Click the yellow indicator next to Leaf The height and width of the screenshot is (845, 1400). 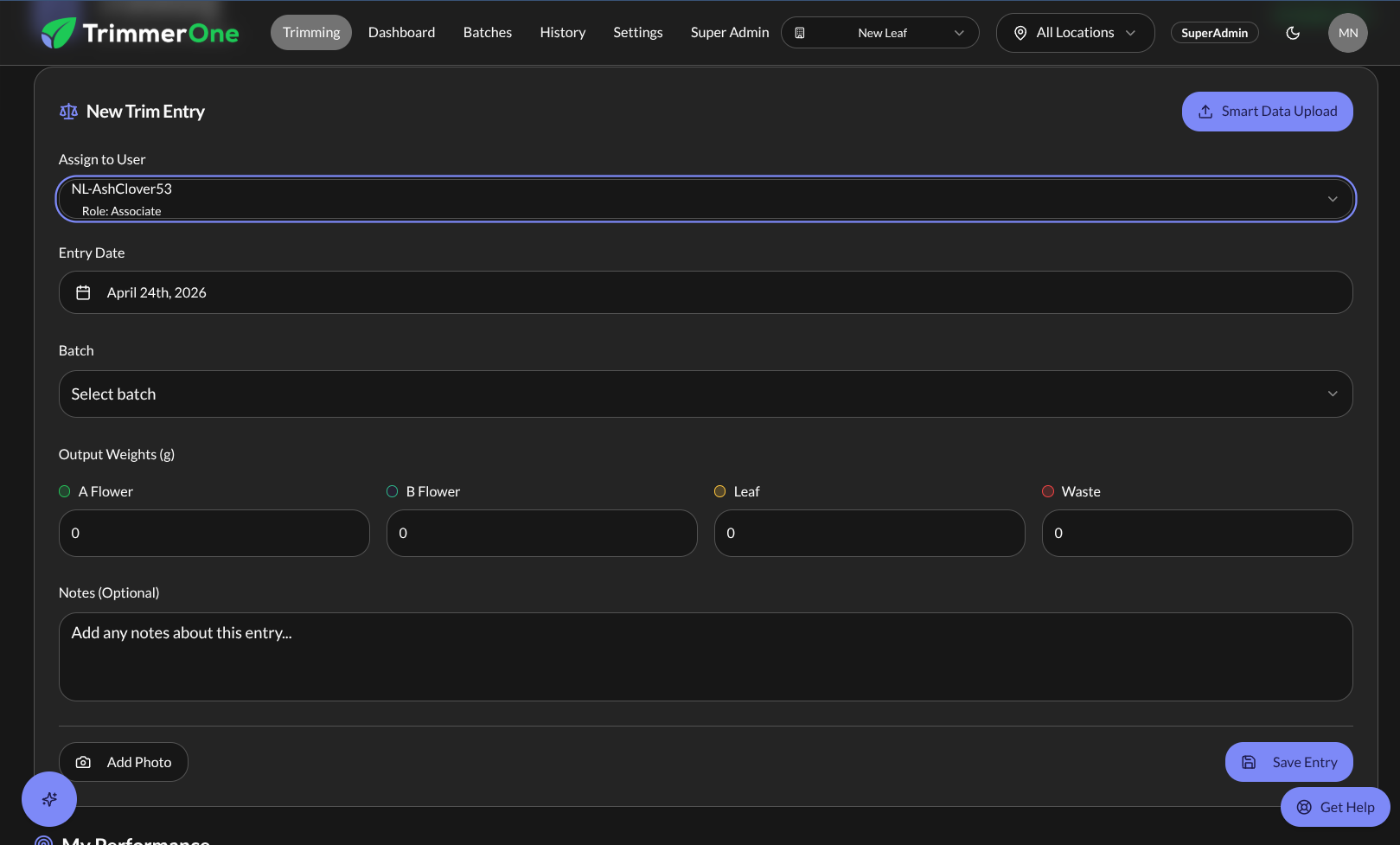coord(719,490)
